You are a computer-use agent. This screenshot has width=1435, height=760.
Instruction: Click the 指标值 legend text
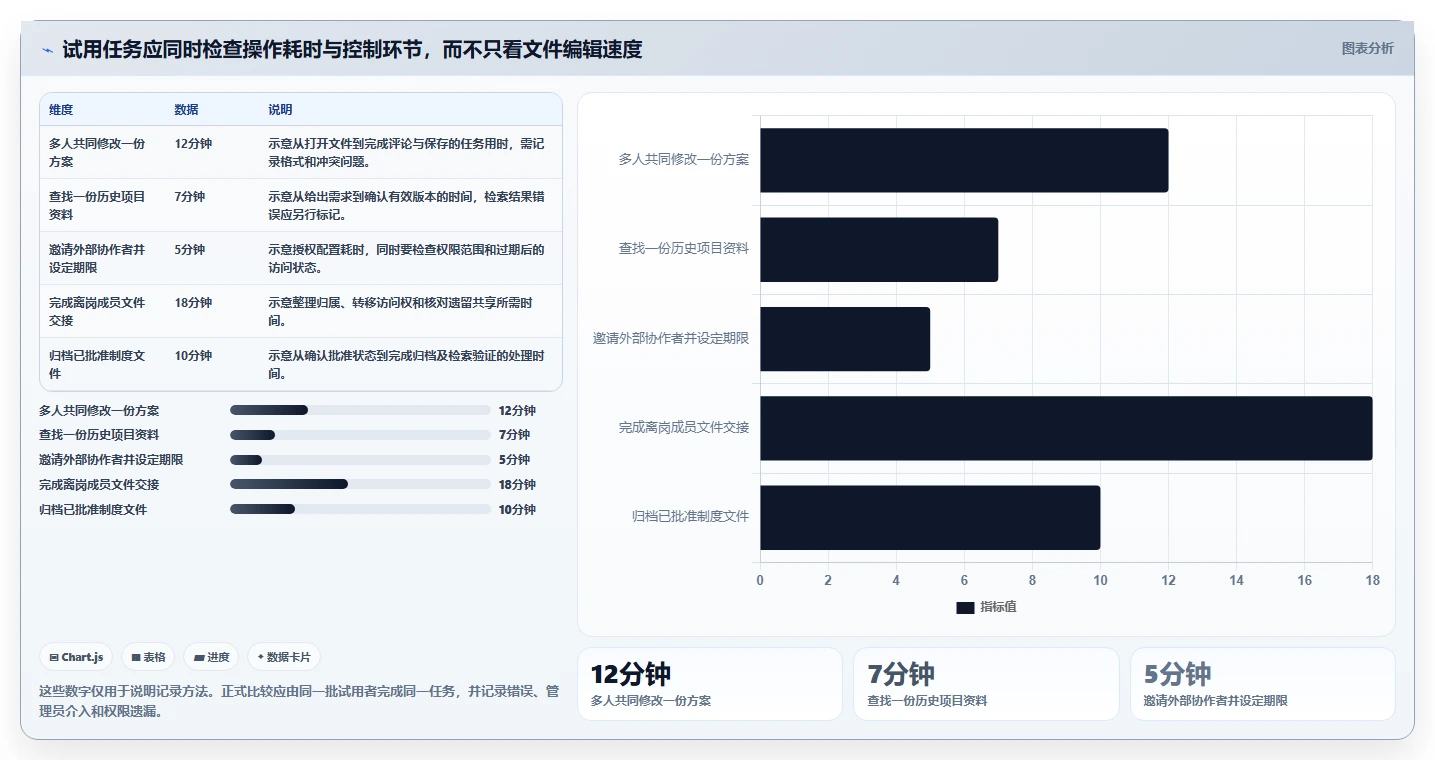click(x=998, y=607)
